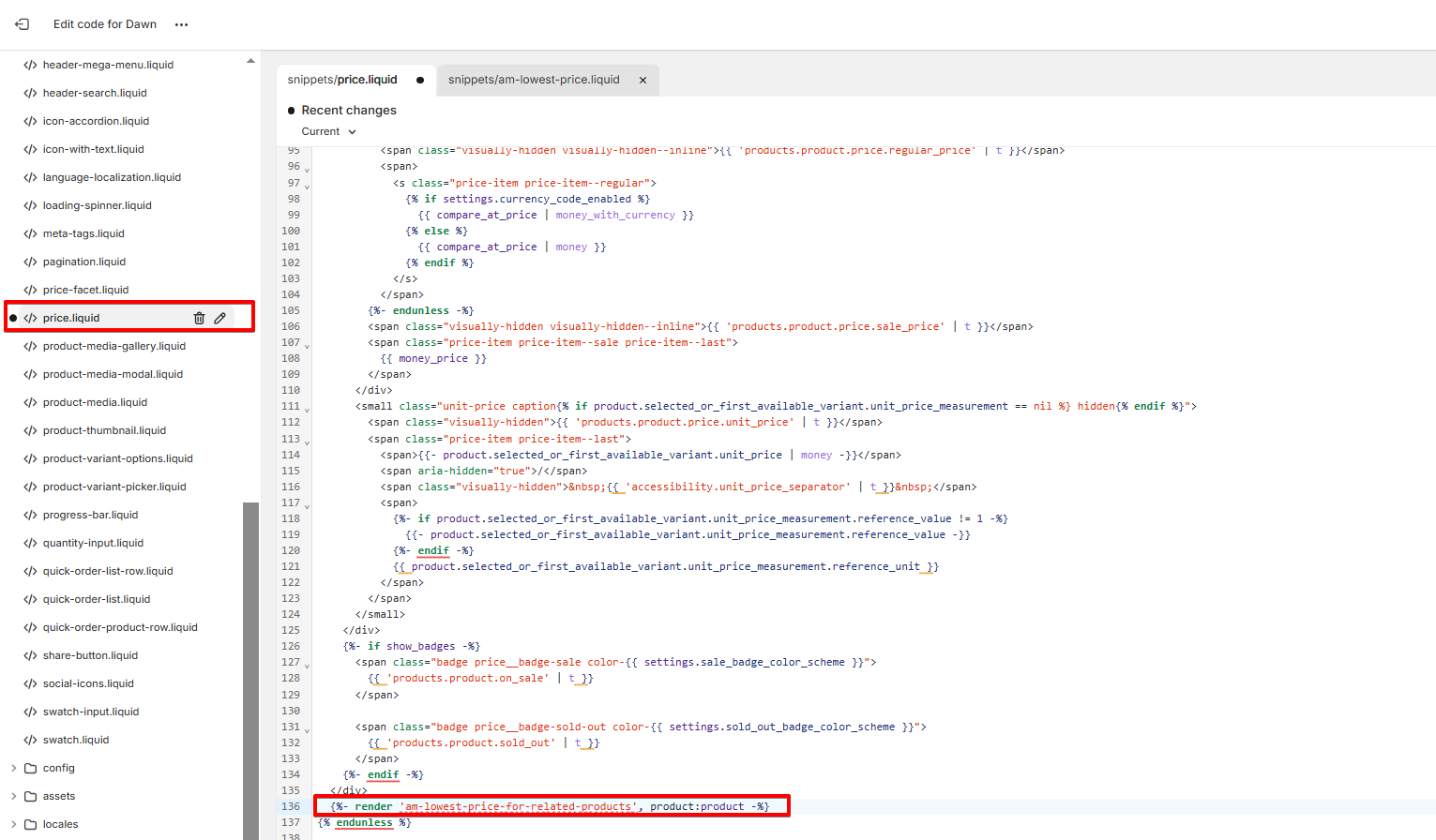Collapse code fold at line 111

click(x=307, y=410)
